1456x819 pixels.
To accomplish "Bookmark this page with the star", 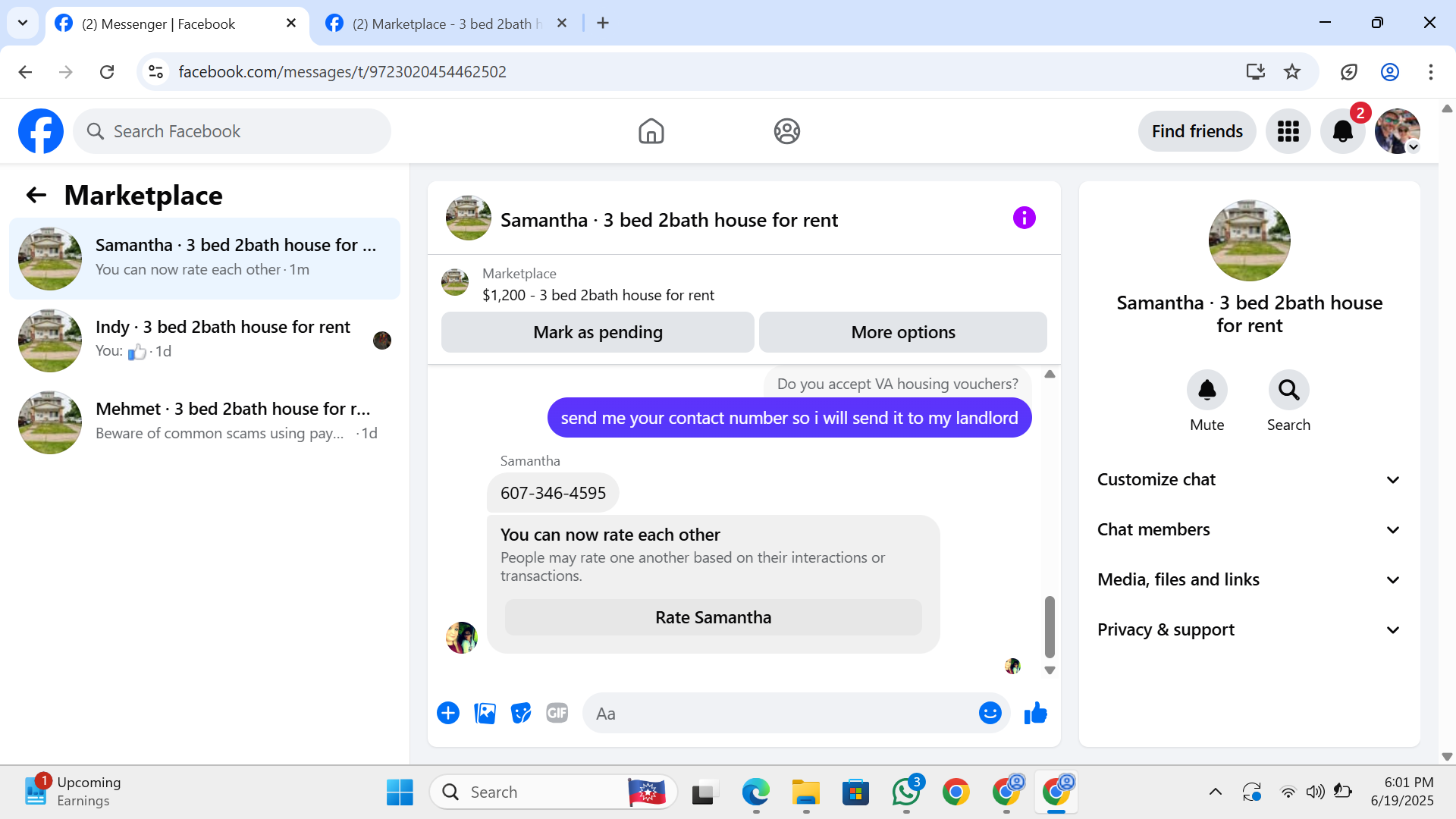I will click(1292, 71).
